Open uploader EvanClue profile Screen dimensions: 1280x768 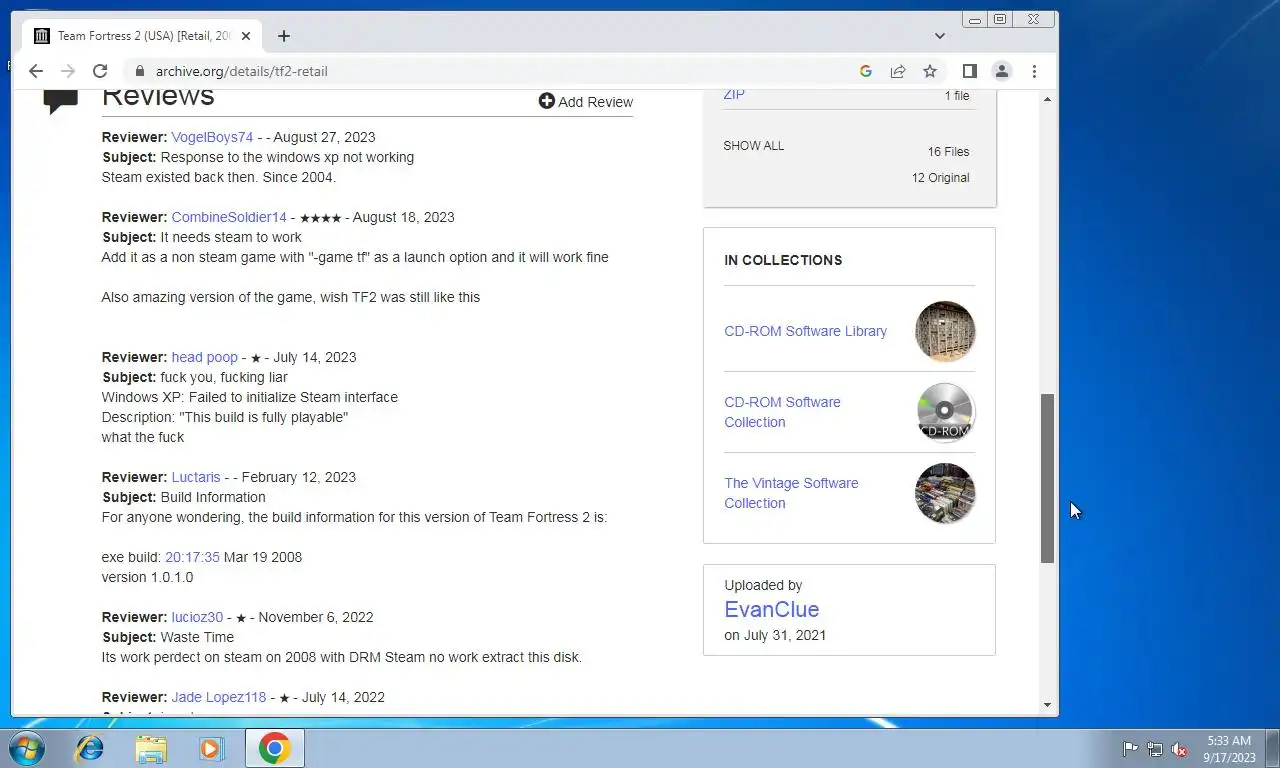click(772, 609)
